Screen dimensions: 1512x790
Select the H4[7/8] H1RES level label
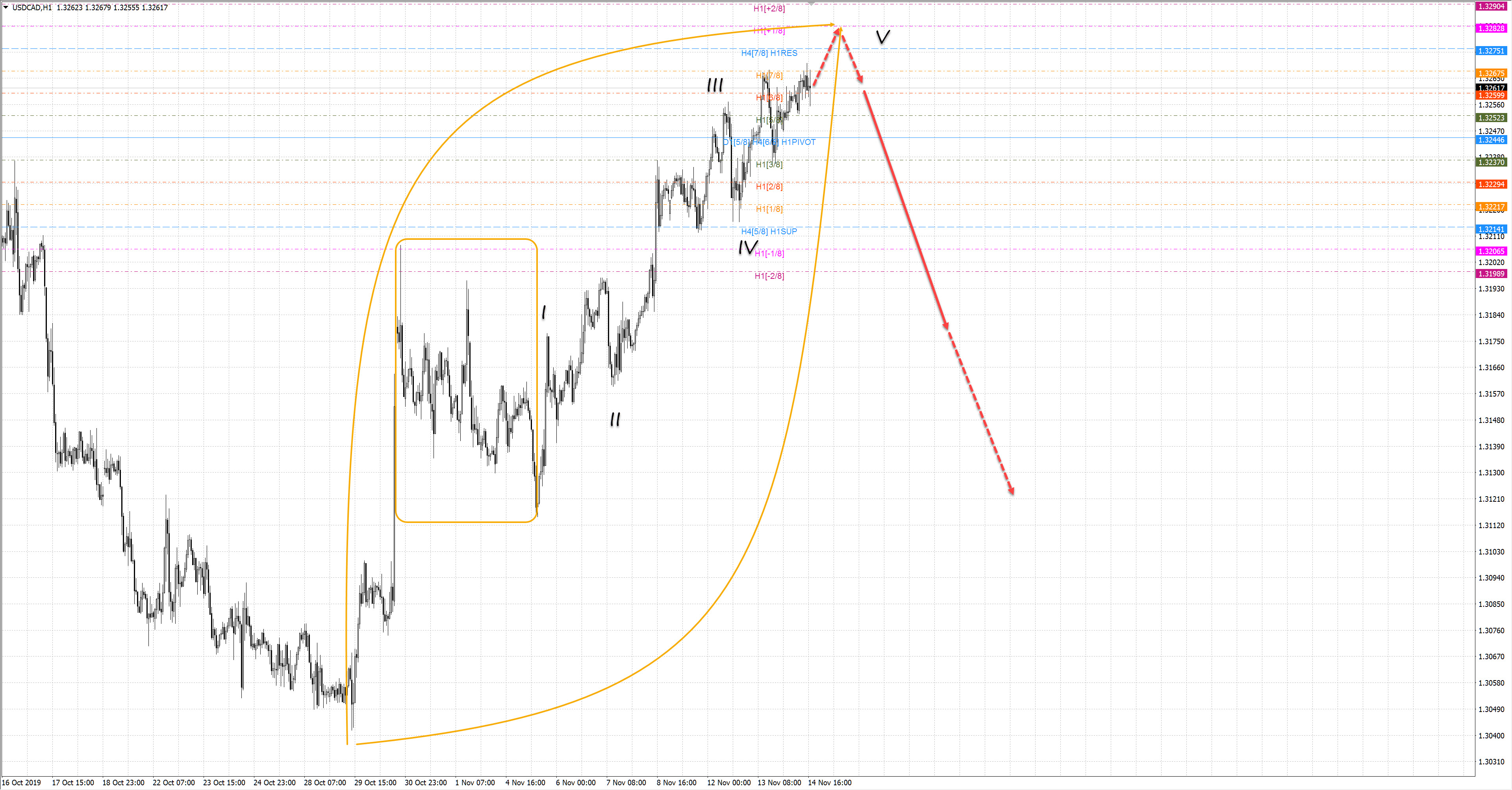769,53
